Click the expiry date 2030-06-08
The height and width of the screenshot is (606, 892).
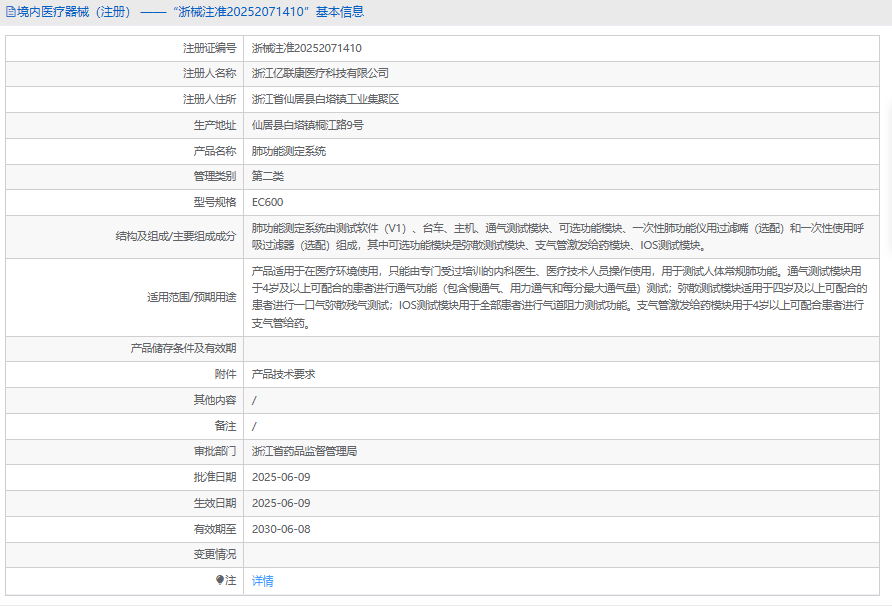pyautogui.click(x=281, y=529)
